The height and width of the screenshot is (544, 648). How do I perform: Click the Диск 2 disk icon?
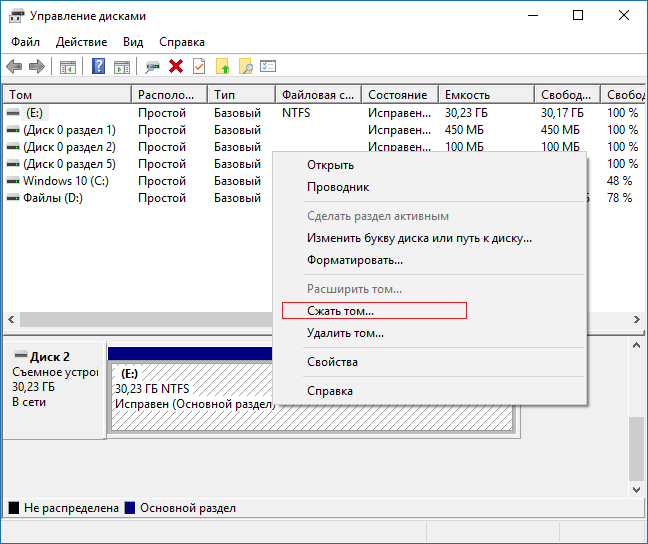point(21,355)
